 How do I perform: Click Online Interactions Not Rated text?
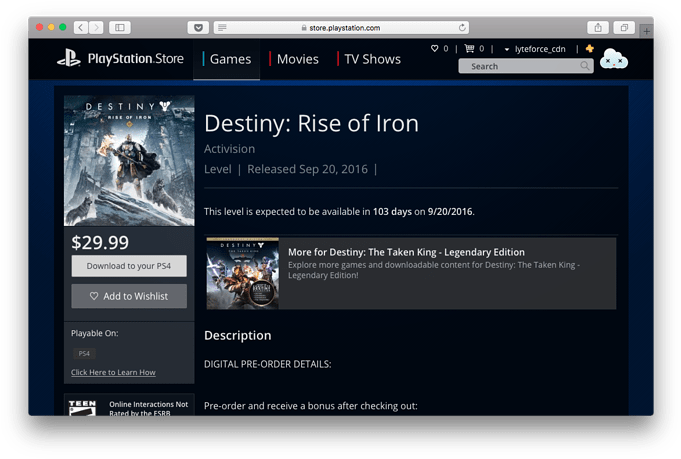(x=149, y=409)
